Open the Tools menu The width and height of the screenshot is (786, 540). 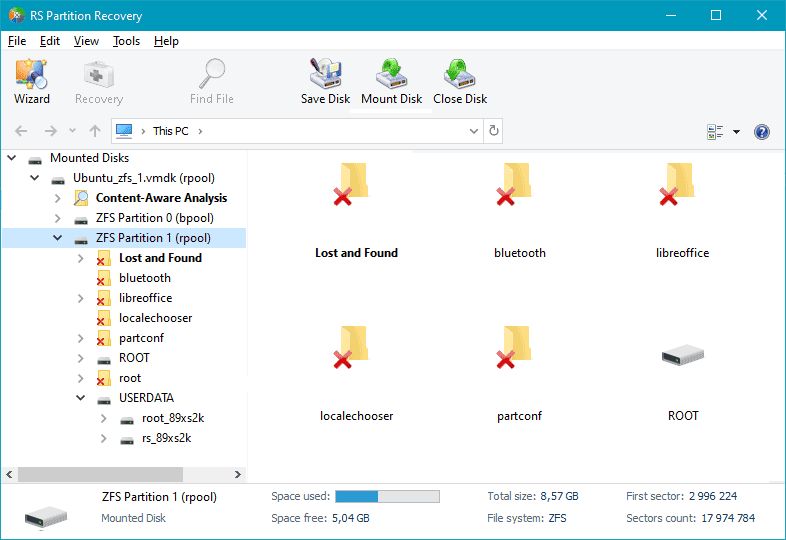126,41
